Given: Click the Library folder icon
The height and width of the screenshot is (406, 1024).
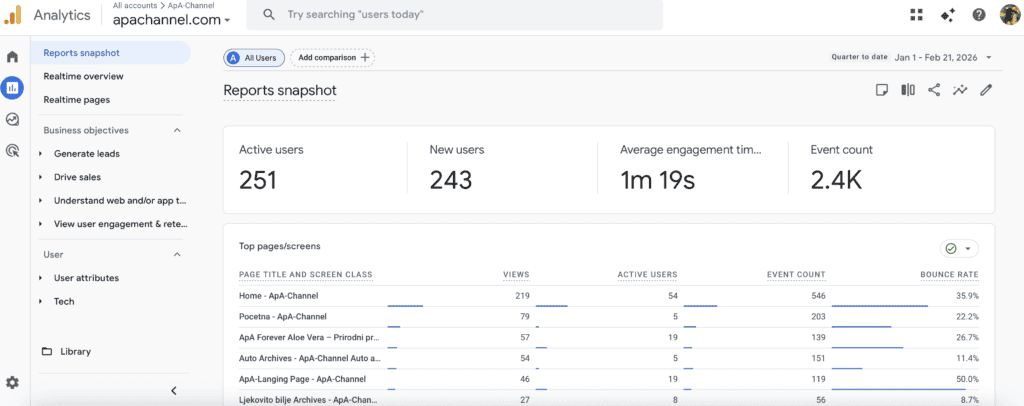Looking at the screenshot, I should coord(46,351).
